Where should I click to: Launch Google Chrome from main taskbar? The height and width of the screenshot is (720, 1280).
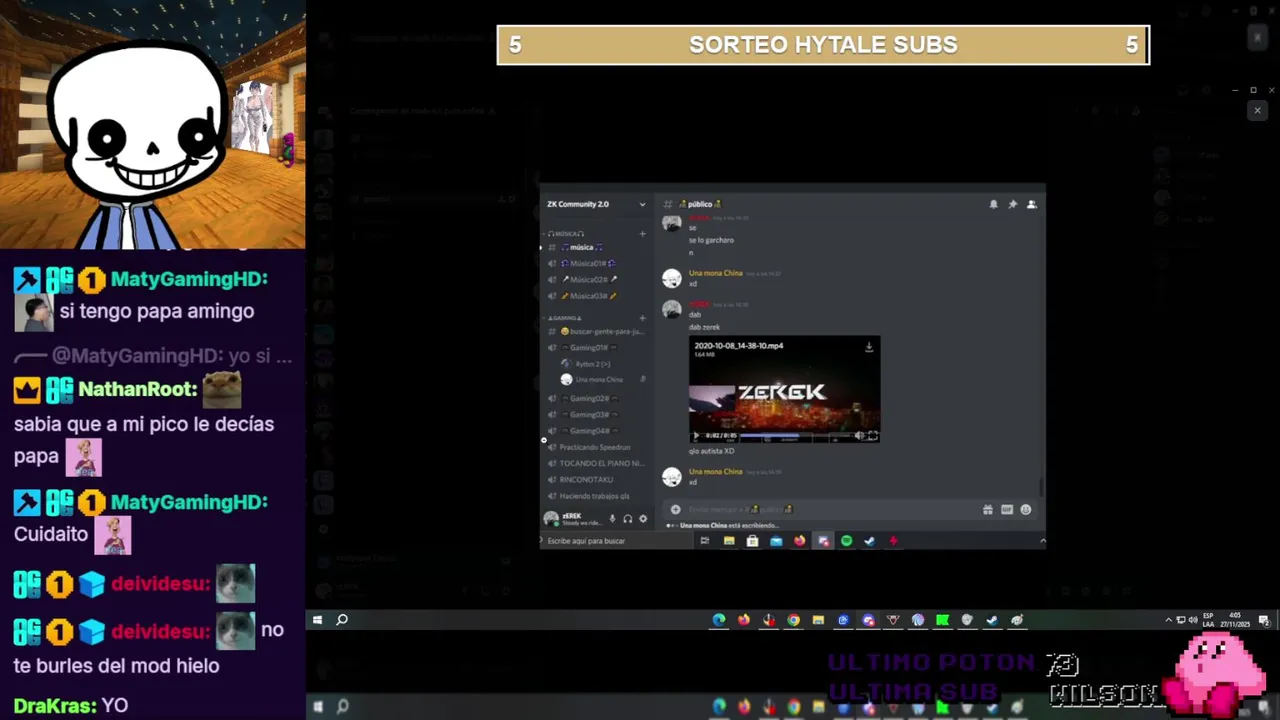(793, 620)
